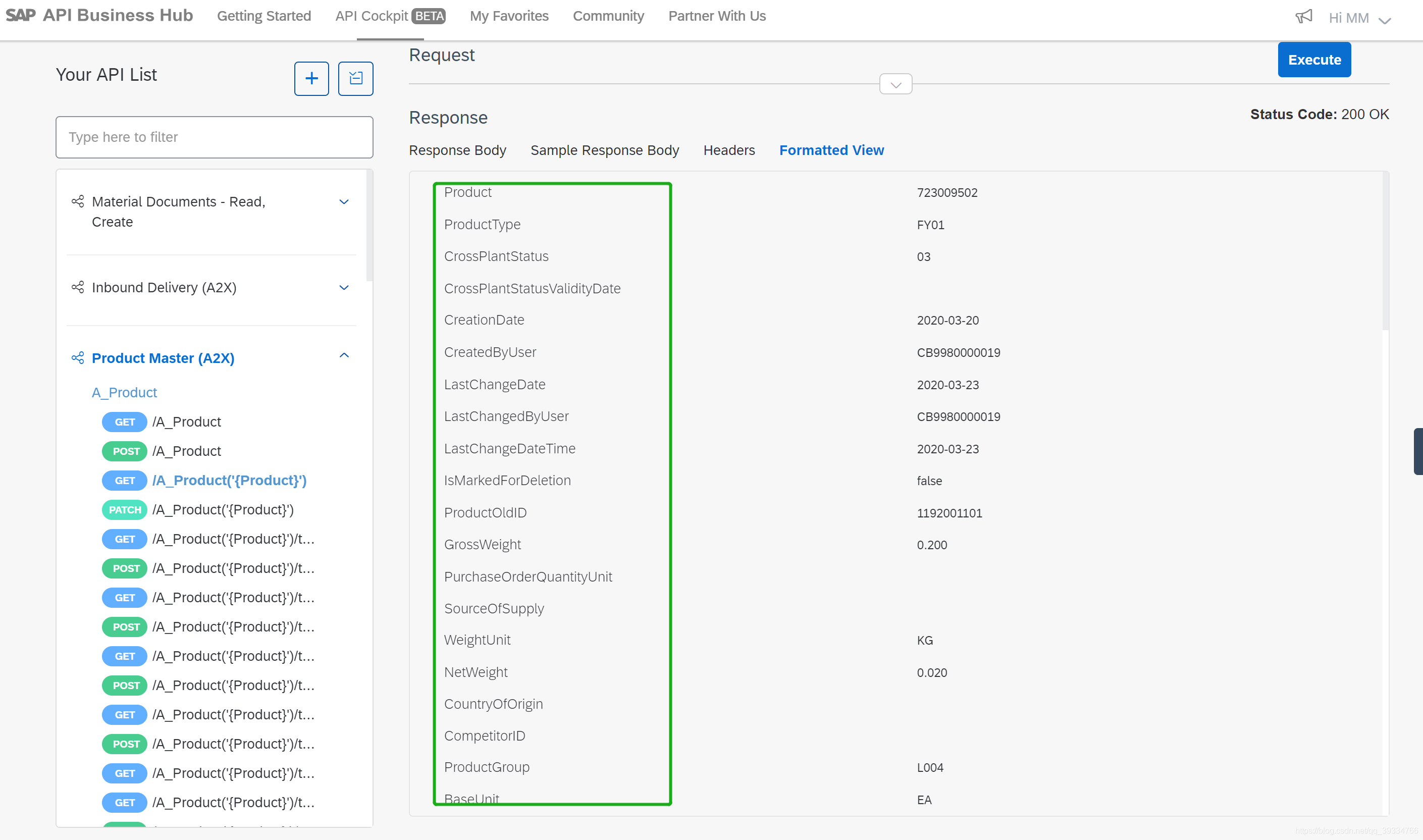Image resolution: width=1423 pixels, height=840 pixels.
Task: Click the LastChangedByUser field label
Action: pos(506,416)
